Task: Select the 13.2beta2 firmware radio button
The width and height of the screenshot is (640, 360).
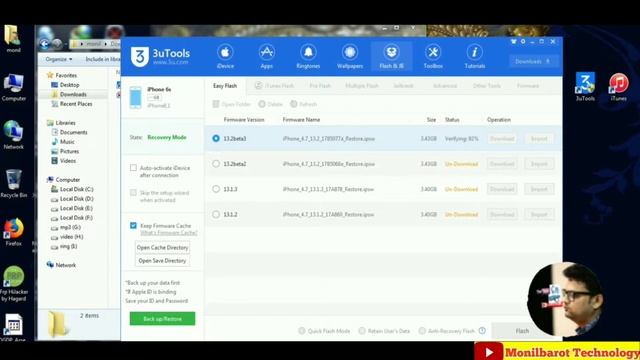Action: [216, 164]
